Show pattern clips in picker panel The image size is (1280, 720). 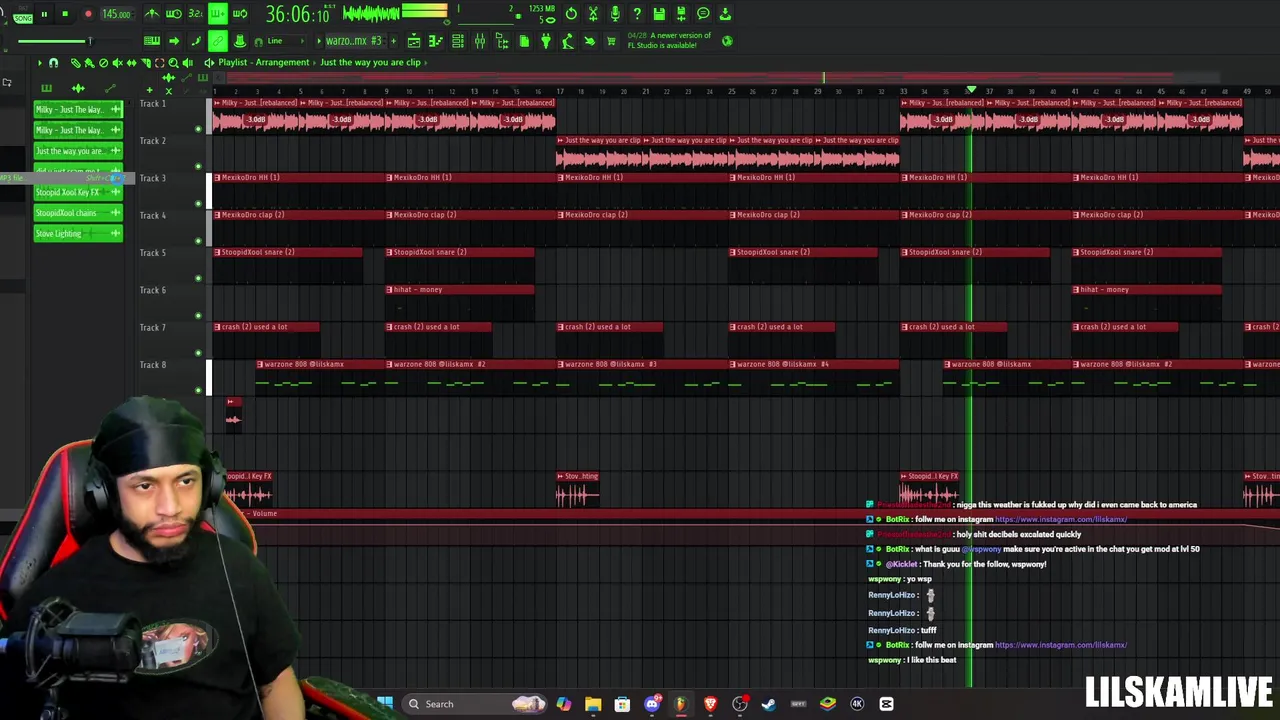(x=44, y=89)
